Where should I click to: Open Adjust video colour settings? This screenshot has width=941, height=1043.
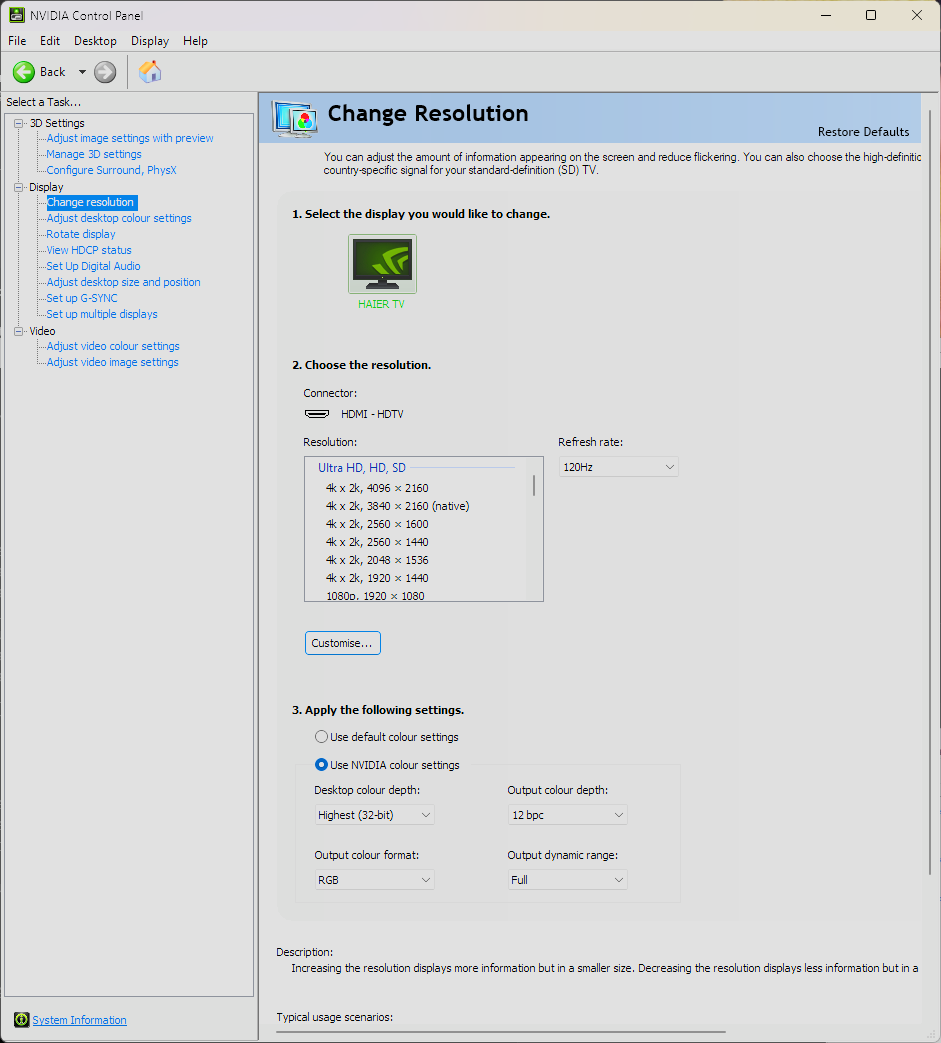coord(113,346)
